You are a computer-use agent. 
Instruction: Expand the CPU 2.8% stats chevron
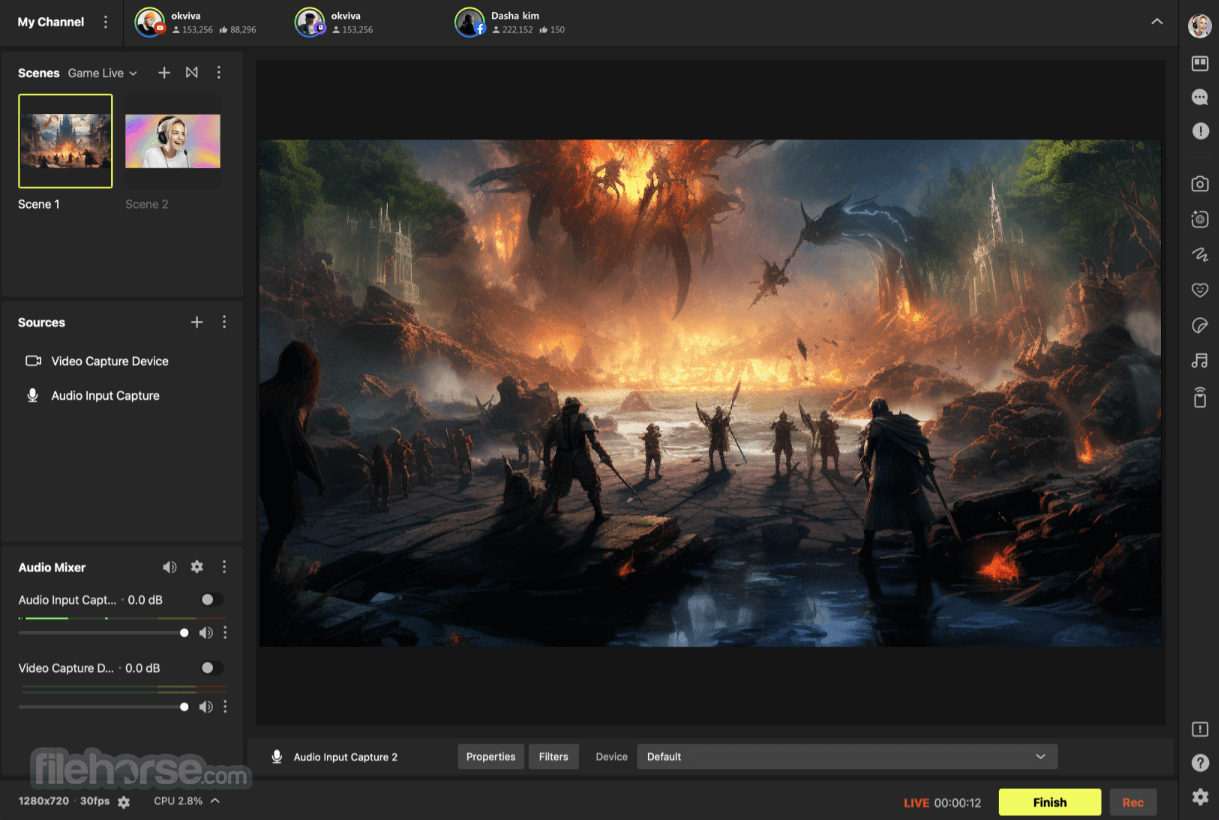215,801
